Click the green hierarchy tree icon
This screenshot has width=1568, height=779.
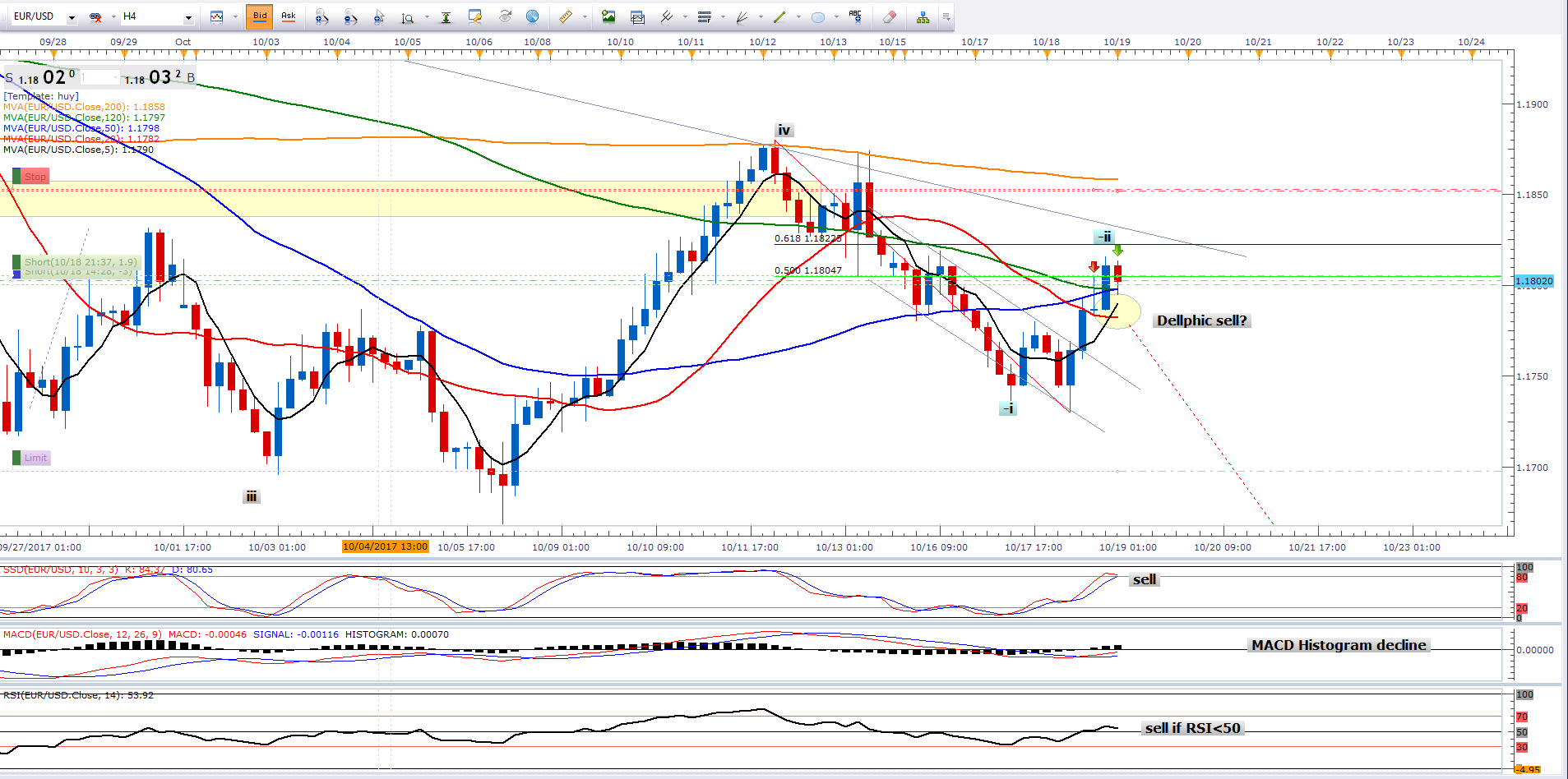(x=923, y=16)
